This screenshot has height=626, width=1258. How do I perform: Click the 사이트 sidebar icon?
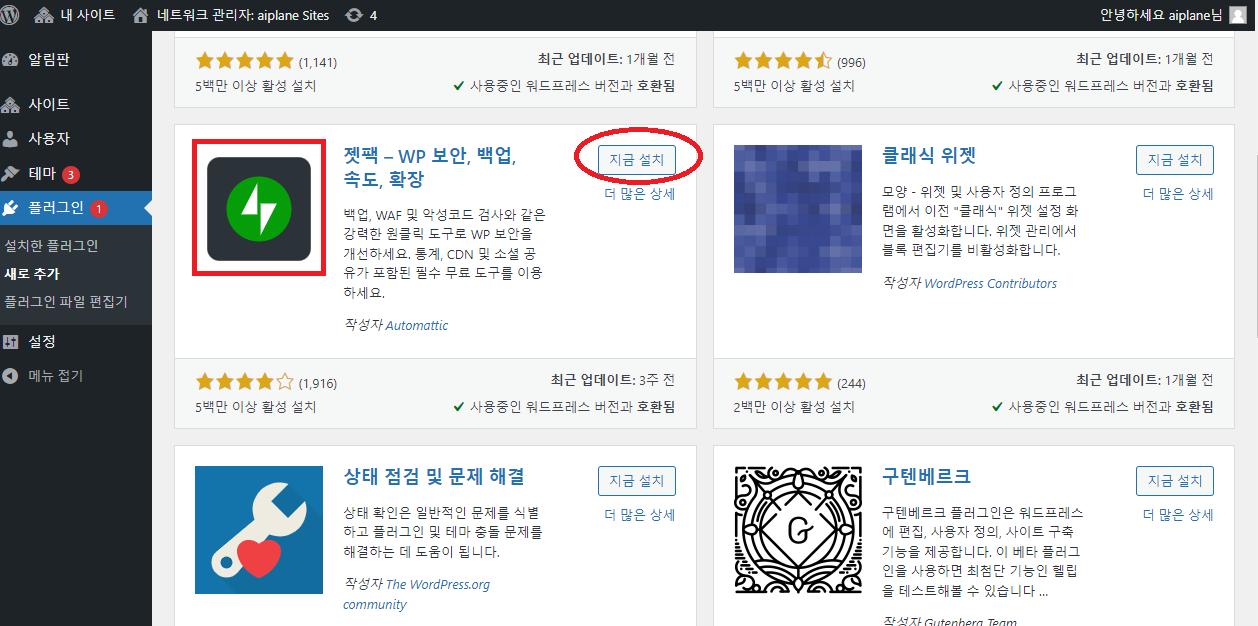click(x=11, y=104)
